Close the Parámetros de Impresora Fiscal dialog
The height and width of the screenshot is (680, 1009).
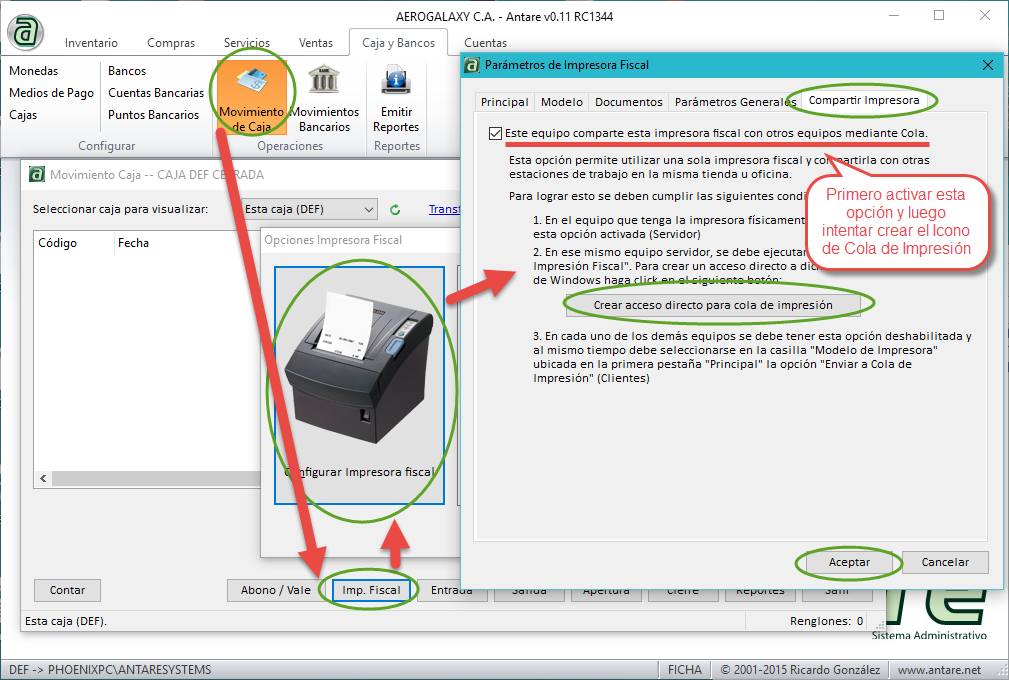[x=987, y=65]
